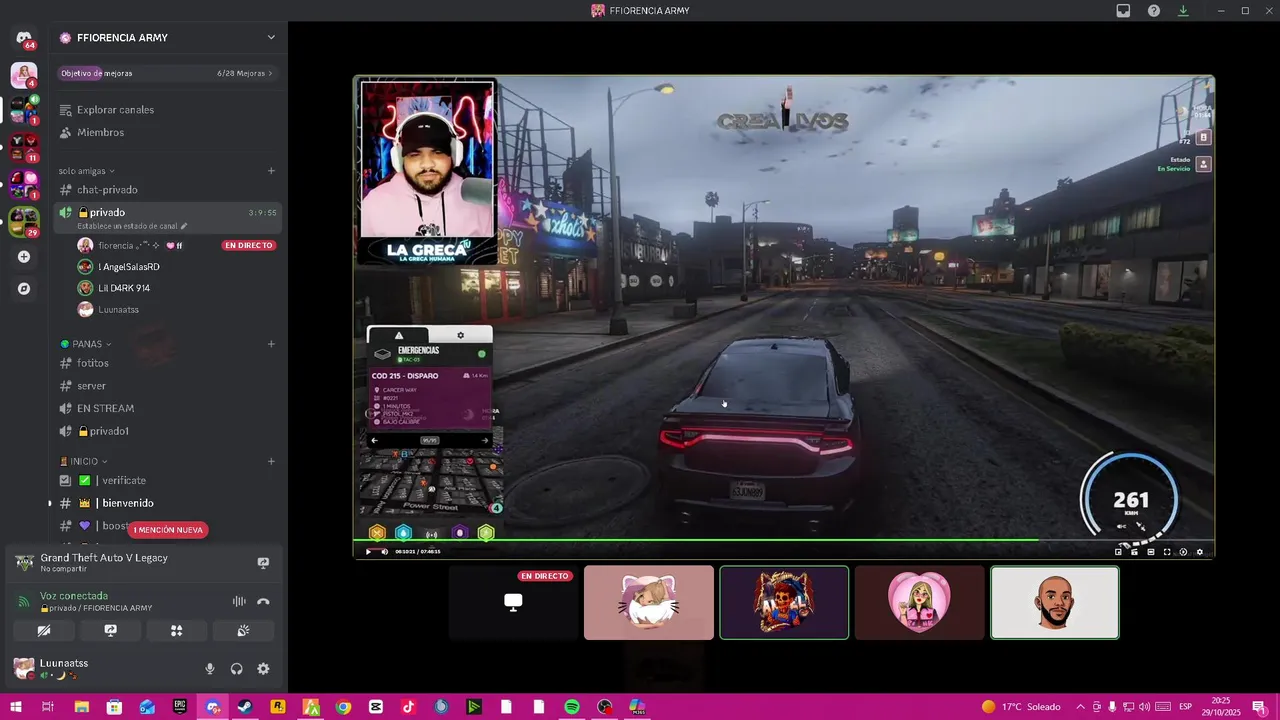The image size is (1280, 720).
Task: Select the privado voice channel row
Action: [x=167, y=217]
